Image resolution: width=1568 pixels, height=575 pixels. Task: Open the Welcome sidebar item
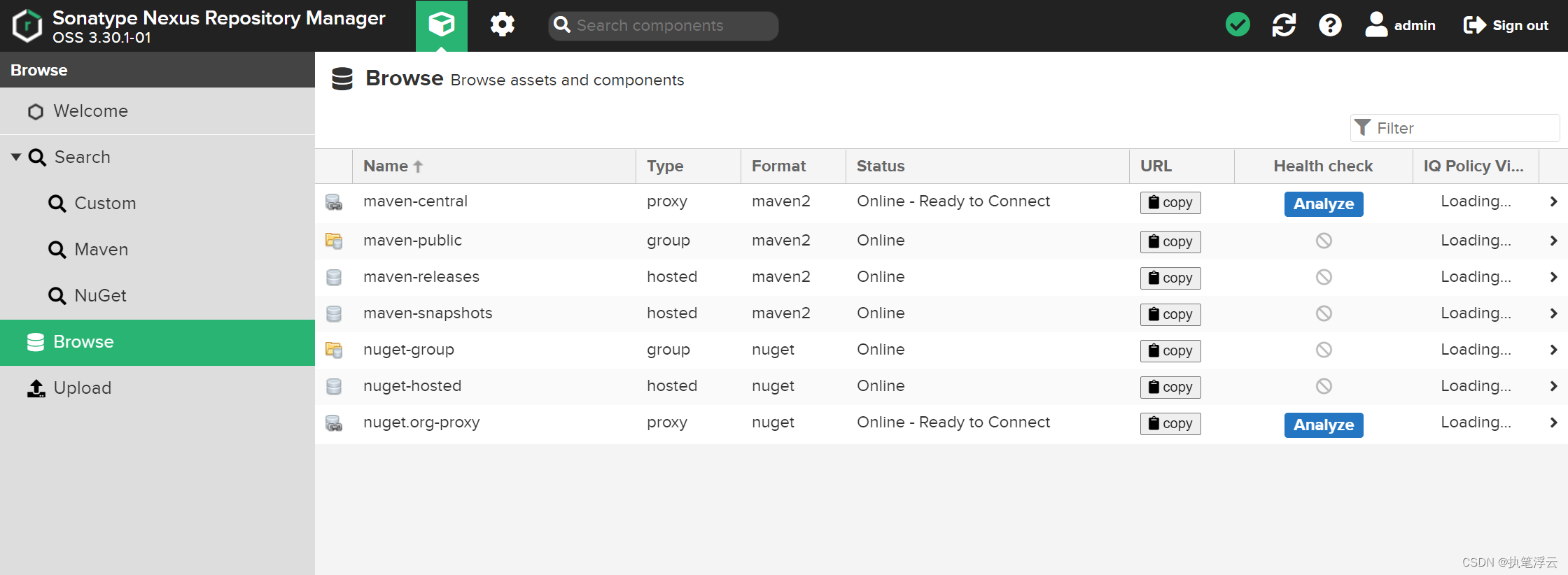click(x=157, y=111)
